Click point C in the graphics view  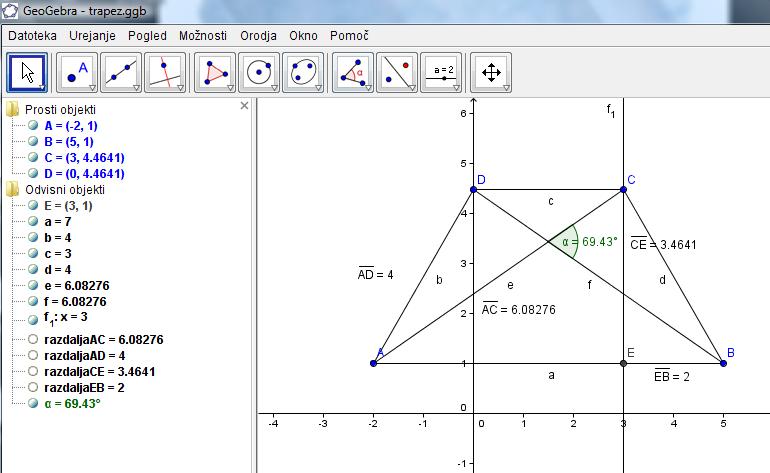(623, 189)
